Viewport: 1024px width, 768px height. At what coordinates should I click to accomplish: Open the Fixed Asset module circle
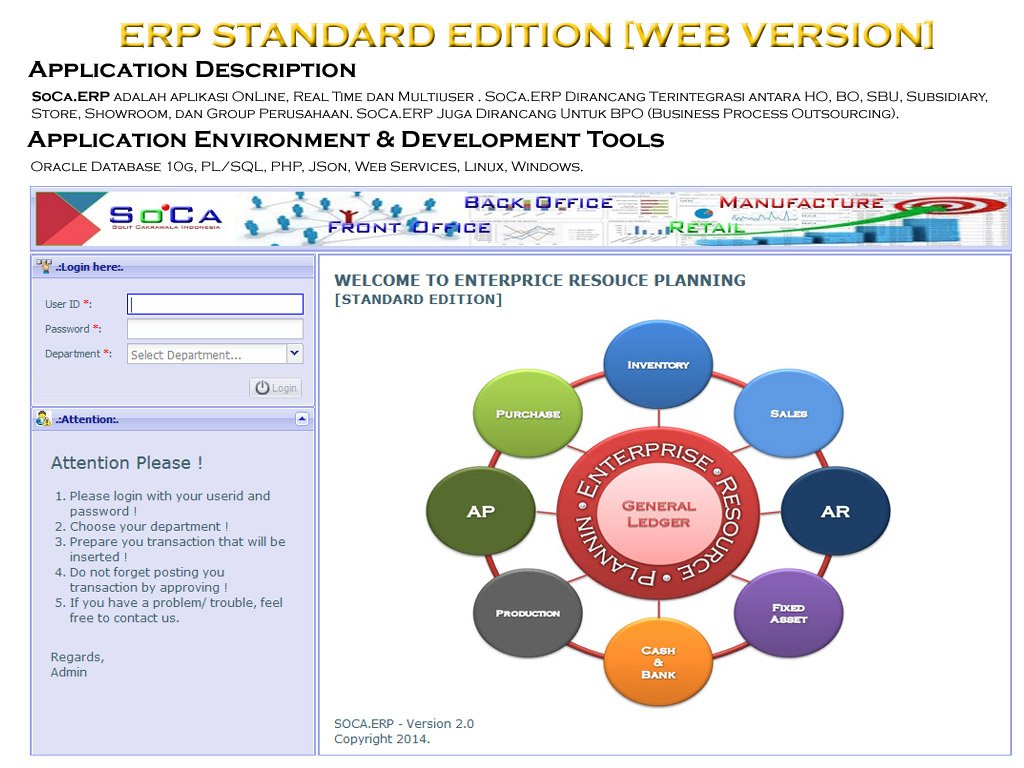788,613
